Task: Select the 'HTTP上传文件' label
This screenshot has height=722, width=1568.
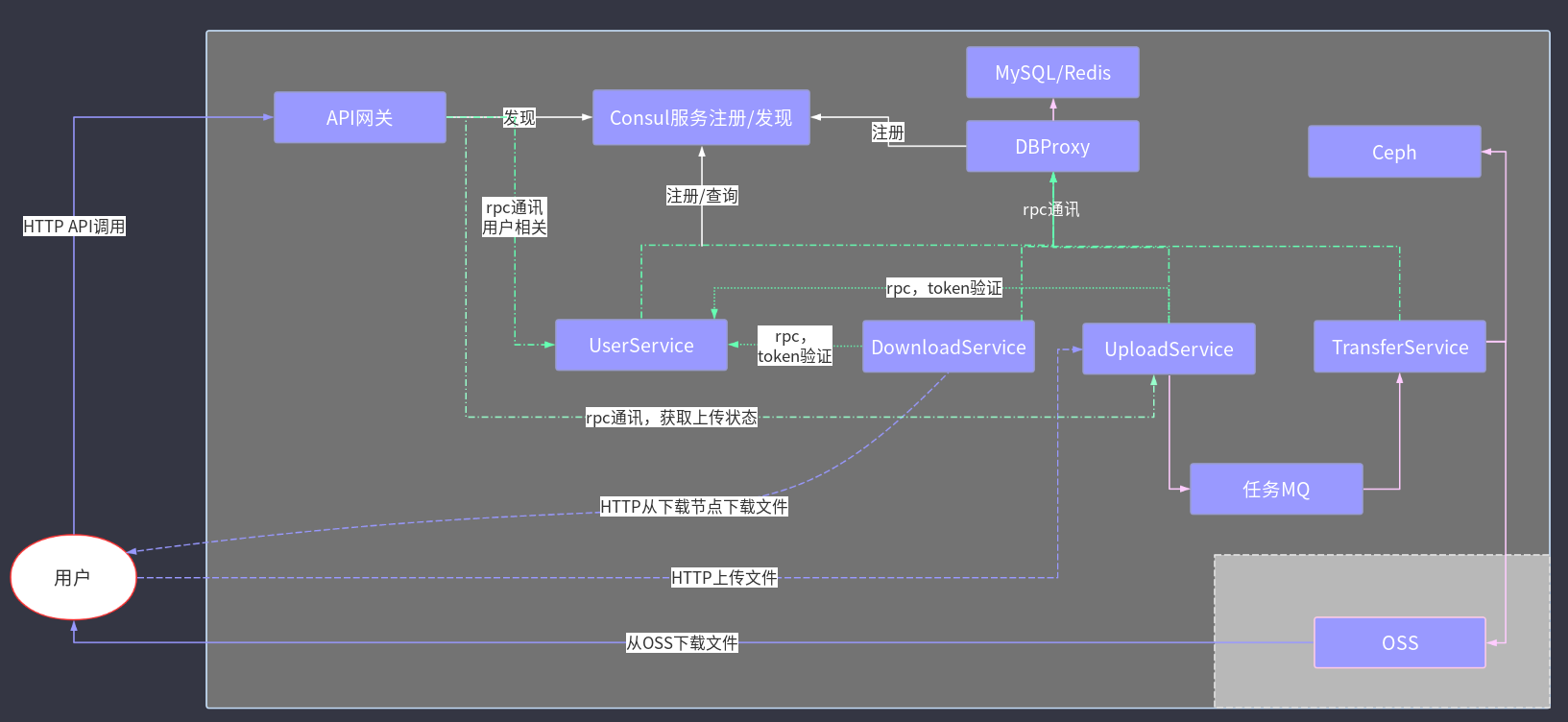Action: [724, 578]
